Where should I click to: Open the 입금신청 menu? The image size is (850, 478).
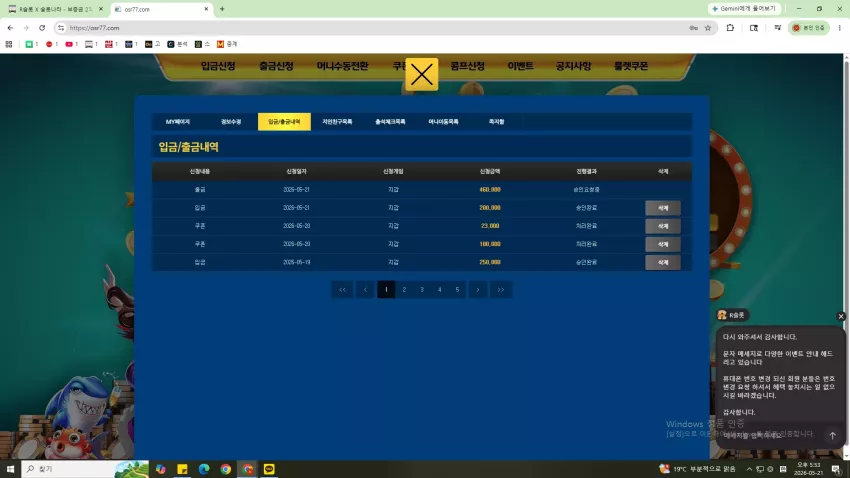pyautogui.click(x=218, y=66)
